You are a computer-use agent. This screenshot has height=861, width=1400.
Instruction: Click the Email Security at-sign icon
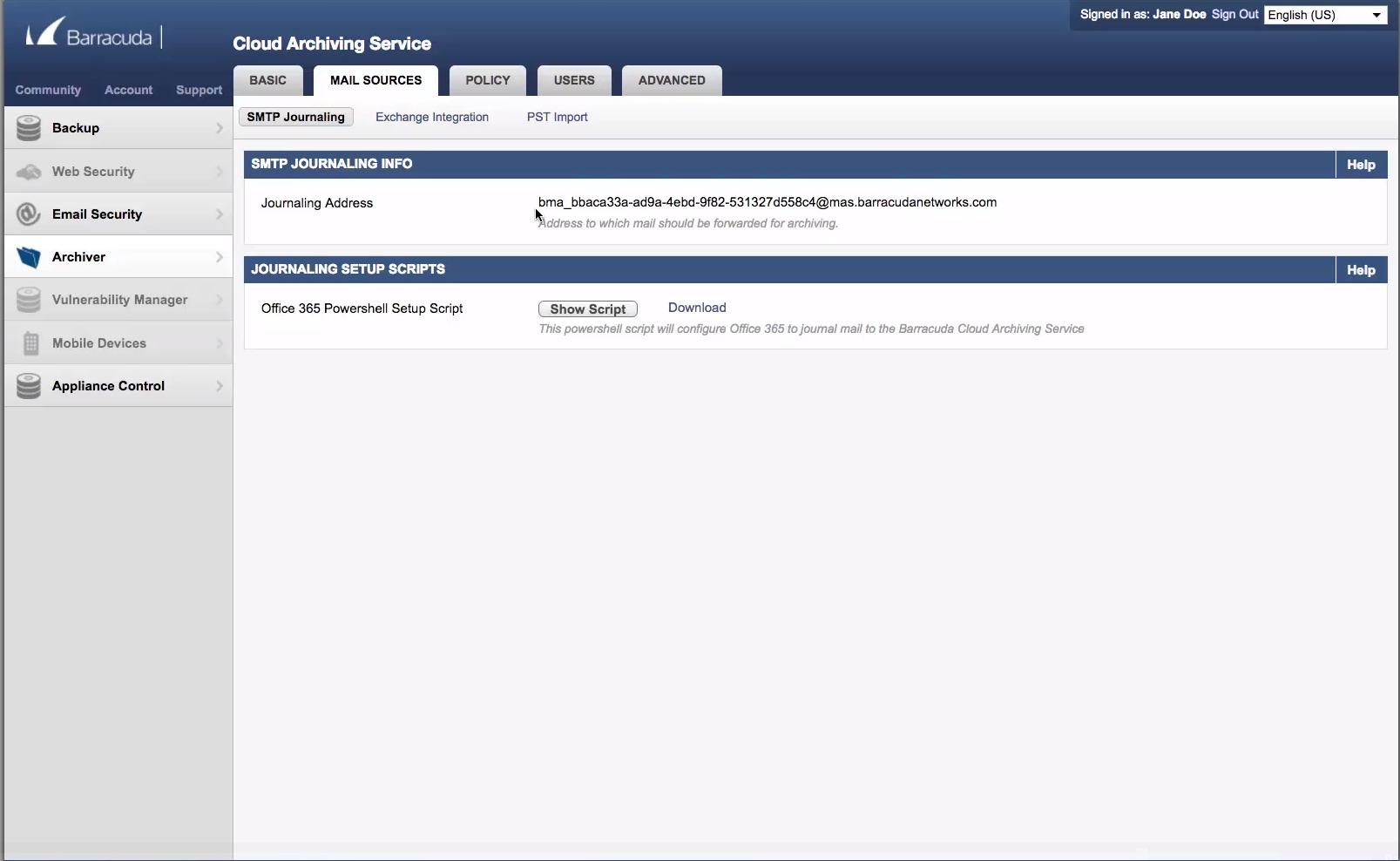click(29, 214)
